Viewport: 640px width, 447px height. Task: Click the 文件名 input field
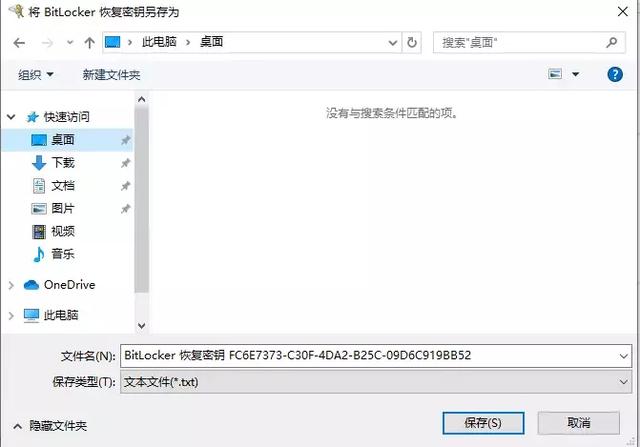[x=376, y=356]
